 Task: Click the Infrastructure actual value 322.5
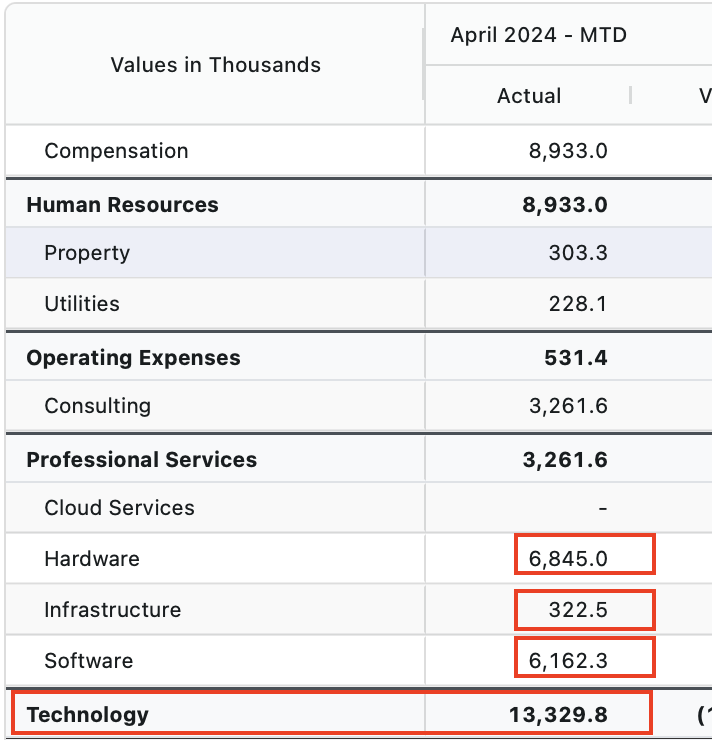(x=578, y=610)
